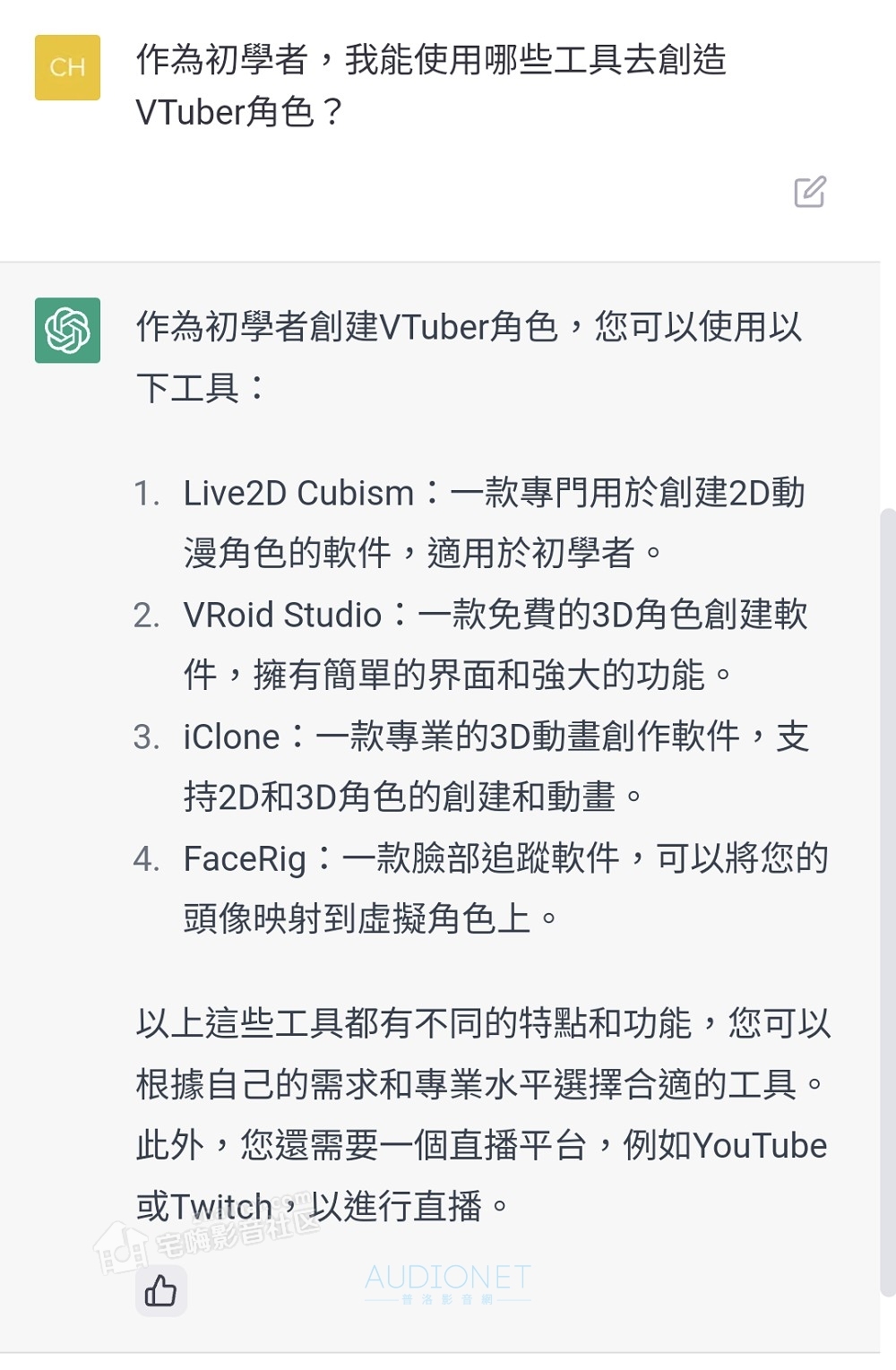The width and height of the screenshot is (896, 1370).
Task: Click the AUDIONET watermark logo
Action: coord(448,1283)
